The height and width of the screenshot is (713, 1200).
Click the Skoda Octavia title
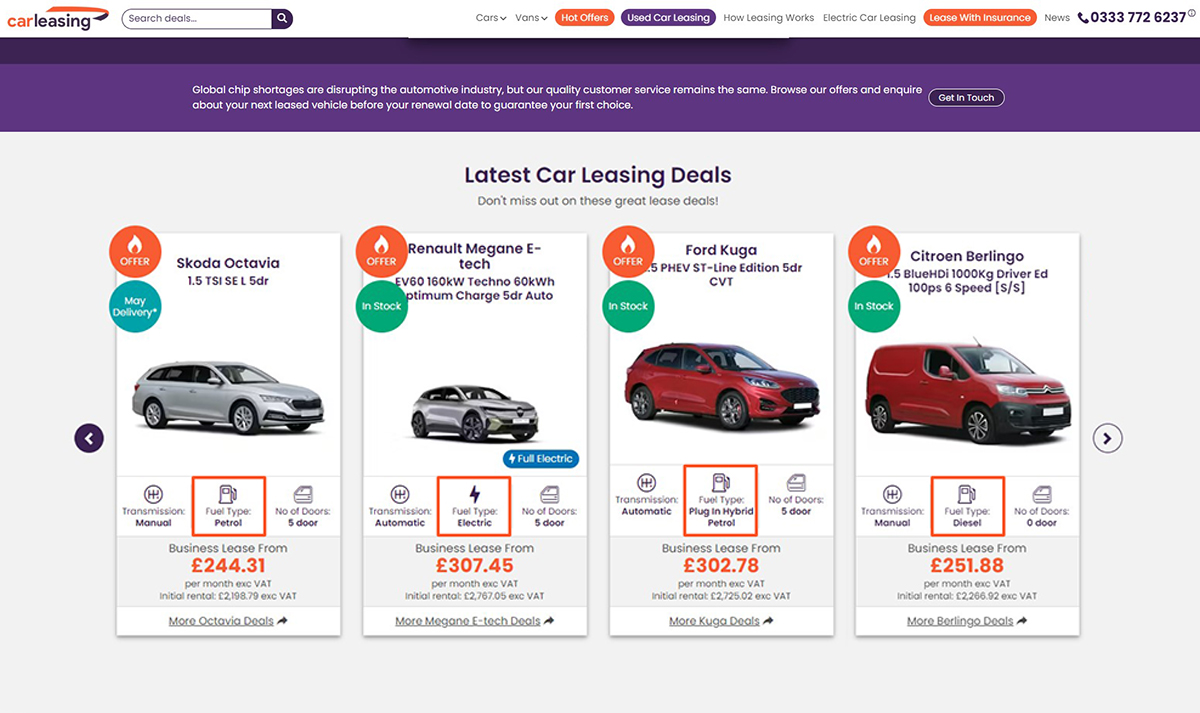(x=228, y=263)
